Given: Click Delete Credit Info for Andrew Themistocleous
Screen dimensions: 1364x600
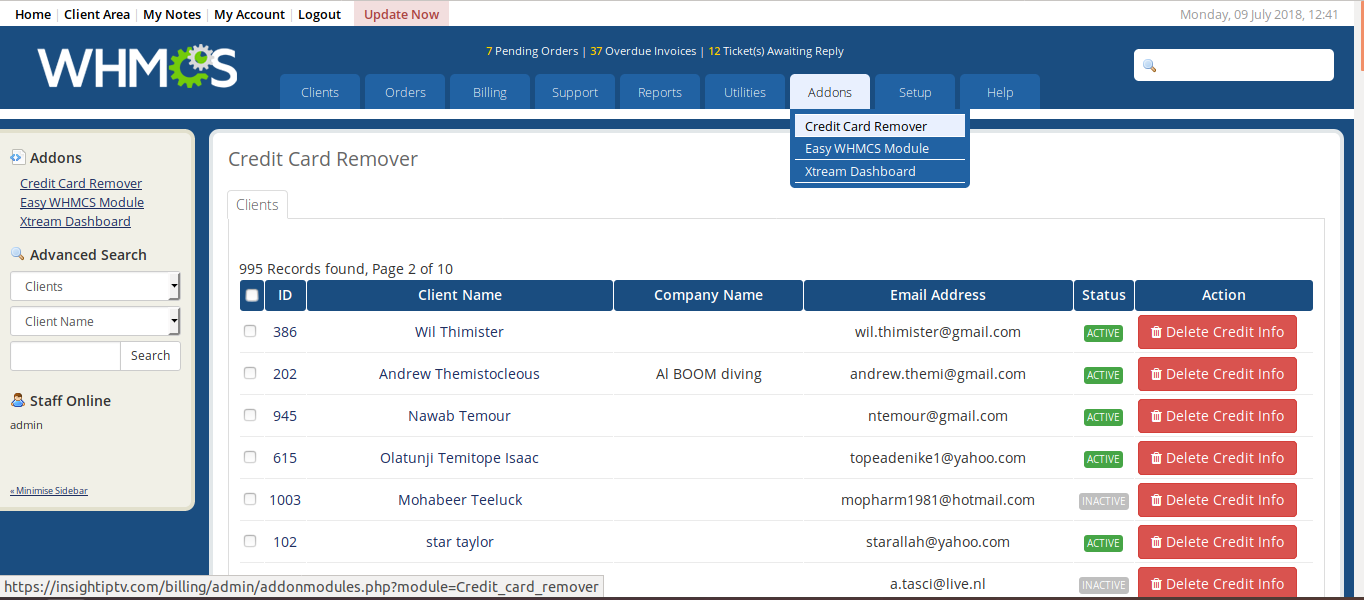Looking at the screenshot, I should [1216, 374].
